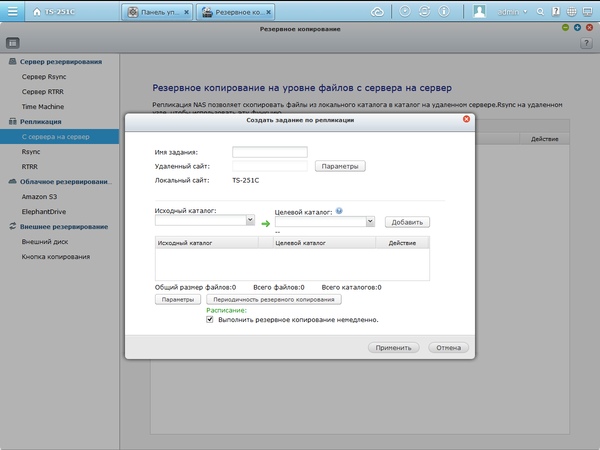Open Сервер Rsync in sidebar

tap(44, 77)
